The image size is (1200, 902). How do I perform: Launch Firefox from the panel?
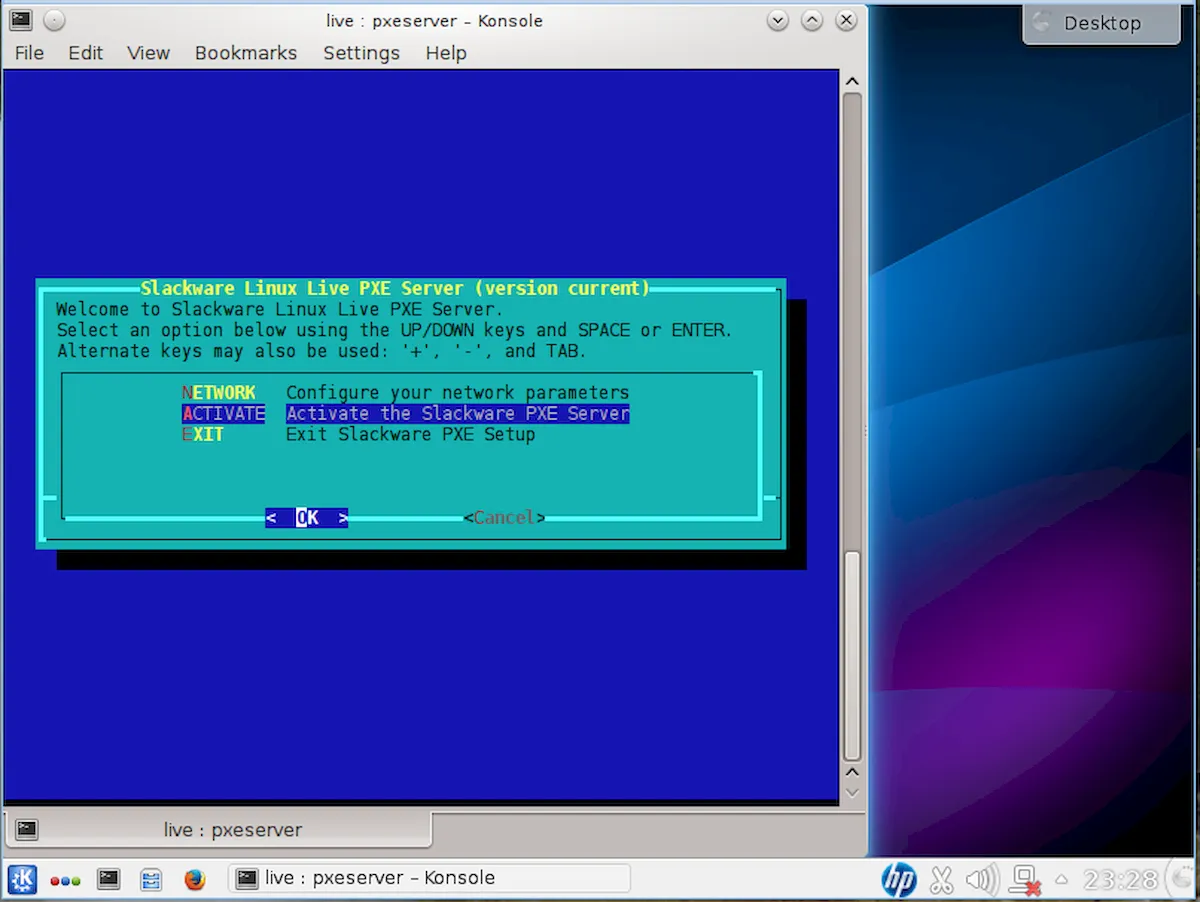pos(195,879)
